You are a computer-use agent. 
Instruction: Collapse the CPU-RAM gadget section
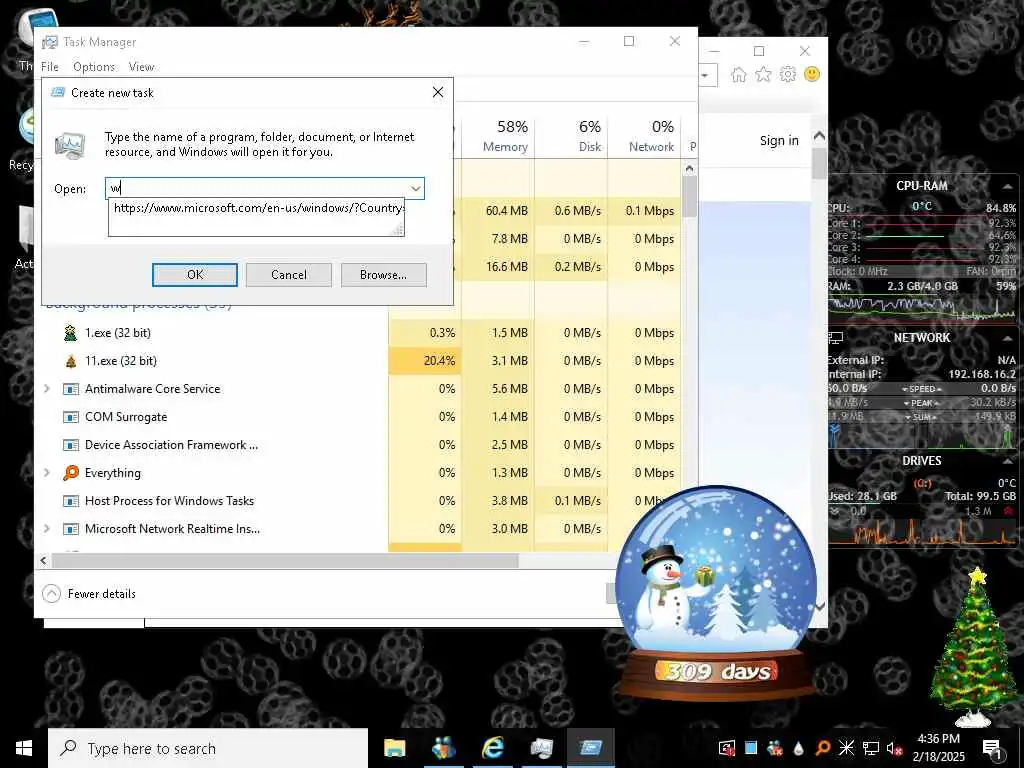click(1008, 186)
